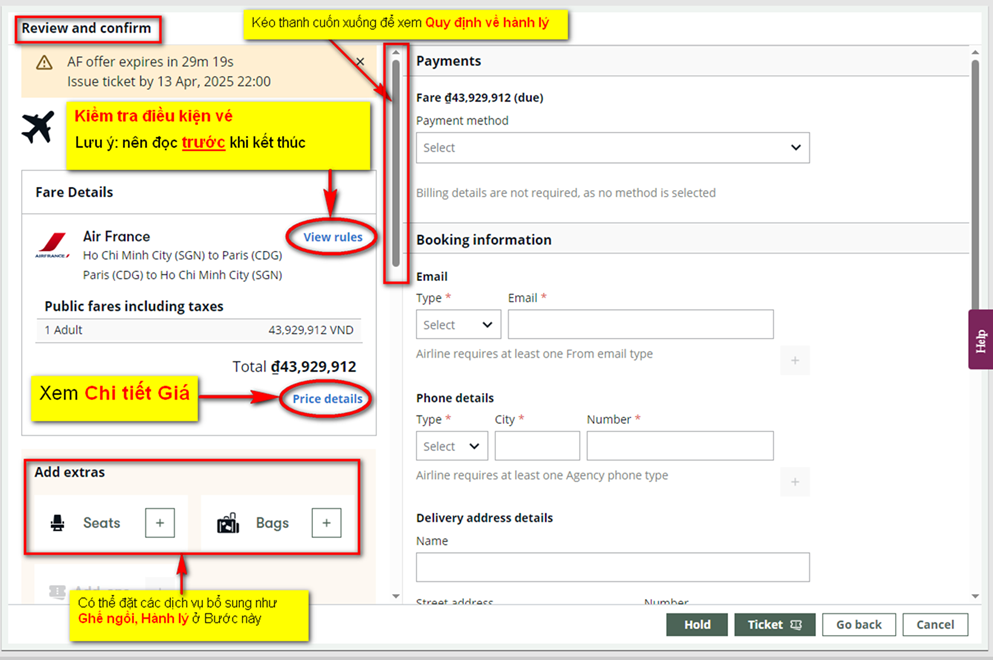The image size is (993, 660).
Task: Click left panel scroll down arrow
Action: pos(396,596)
